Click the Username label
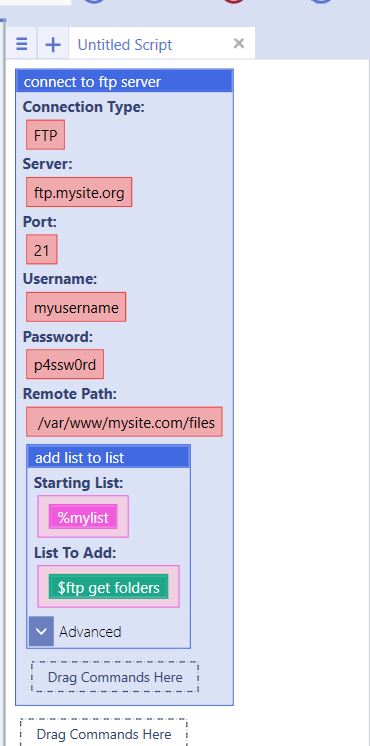Image resolution: width=370 pixels, height=746 pixels. pos(60,279)
